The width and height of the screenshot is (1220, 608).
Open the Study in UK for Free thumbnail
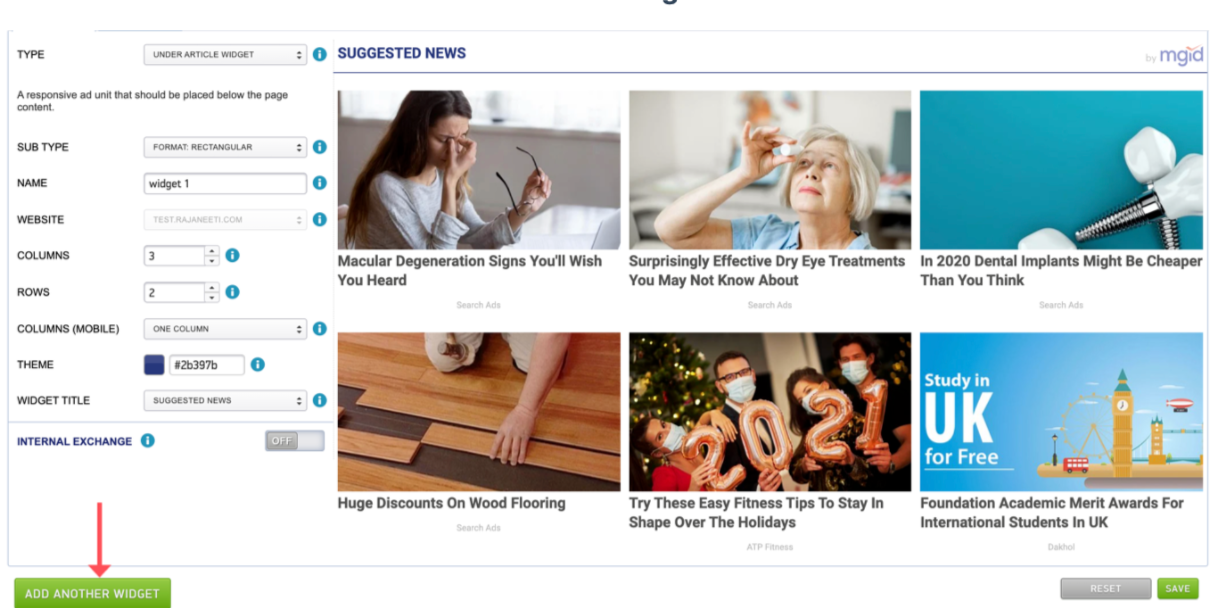point(1061,412)
